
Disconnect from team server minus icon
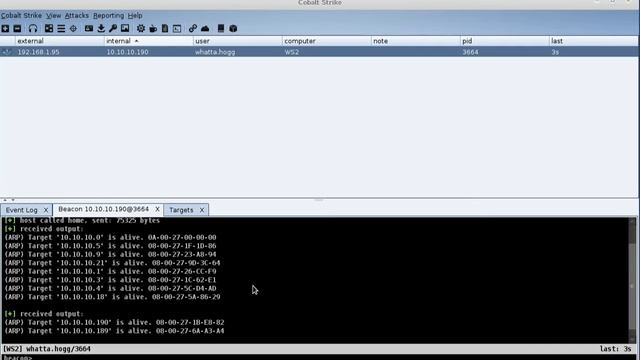(17, 29)
